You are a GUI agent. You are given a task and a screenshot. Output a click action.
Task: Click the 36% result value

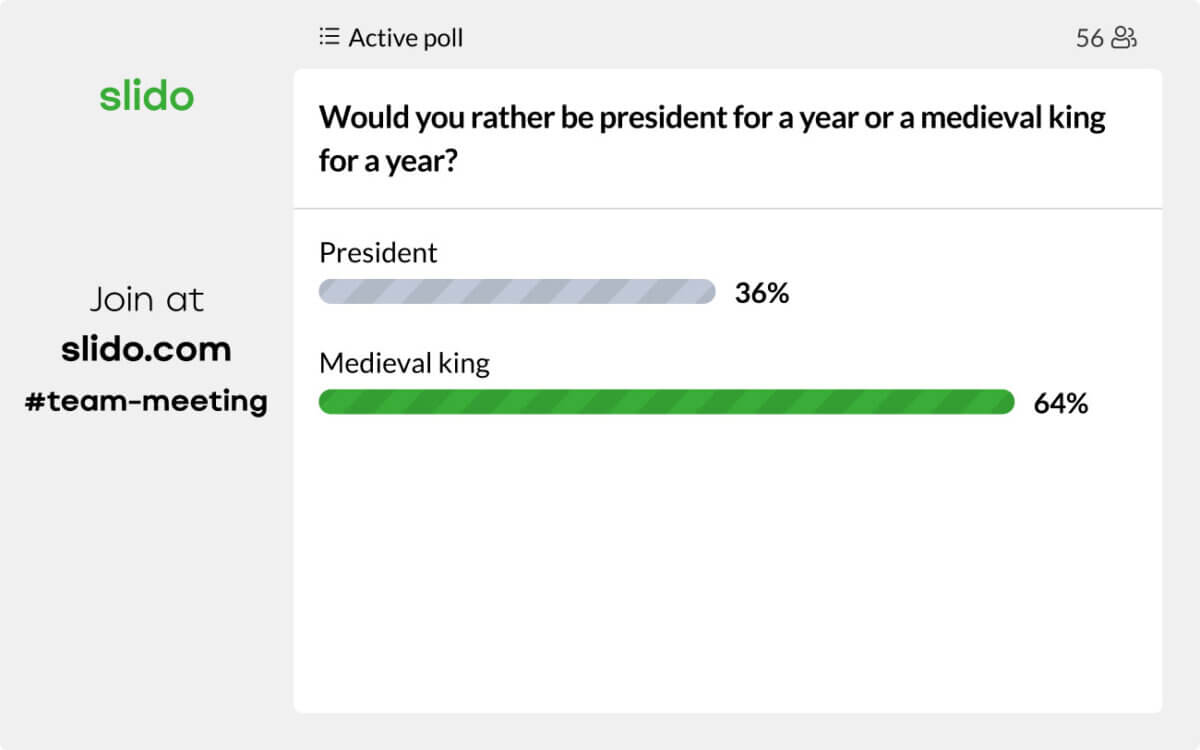pos(762,293)
